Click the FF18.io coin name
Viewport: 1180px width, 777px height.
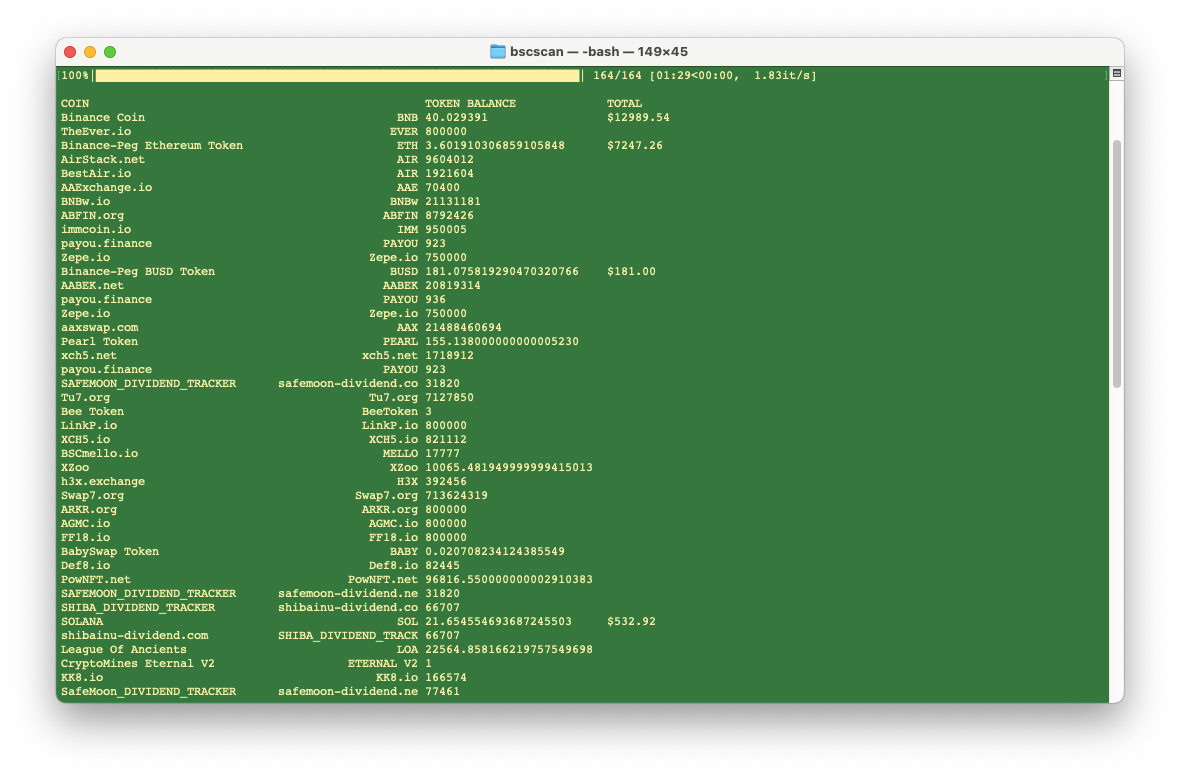tap(85, 538)
